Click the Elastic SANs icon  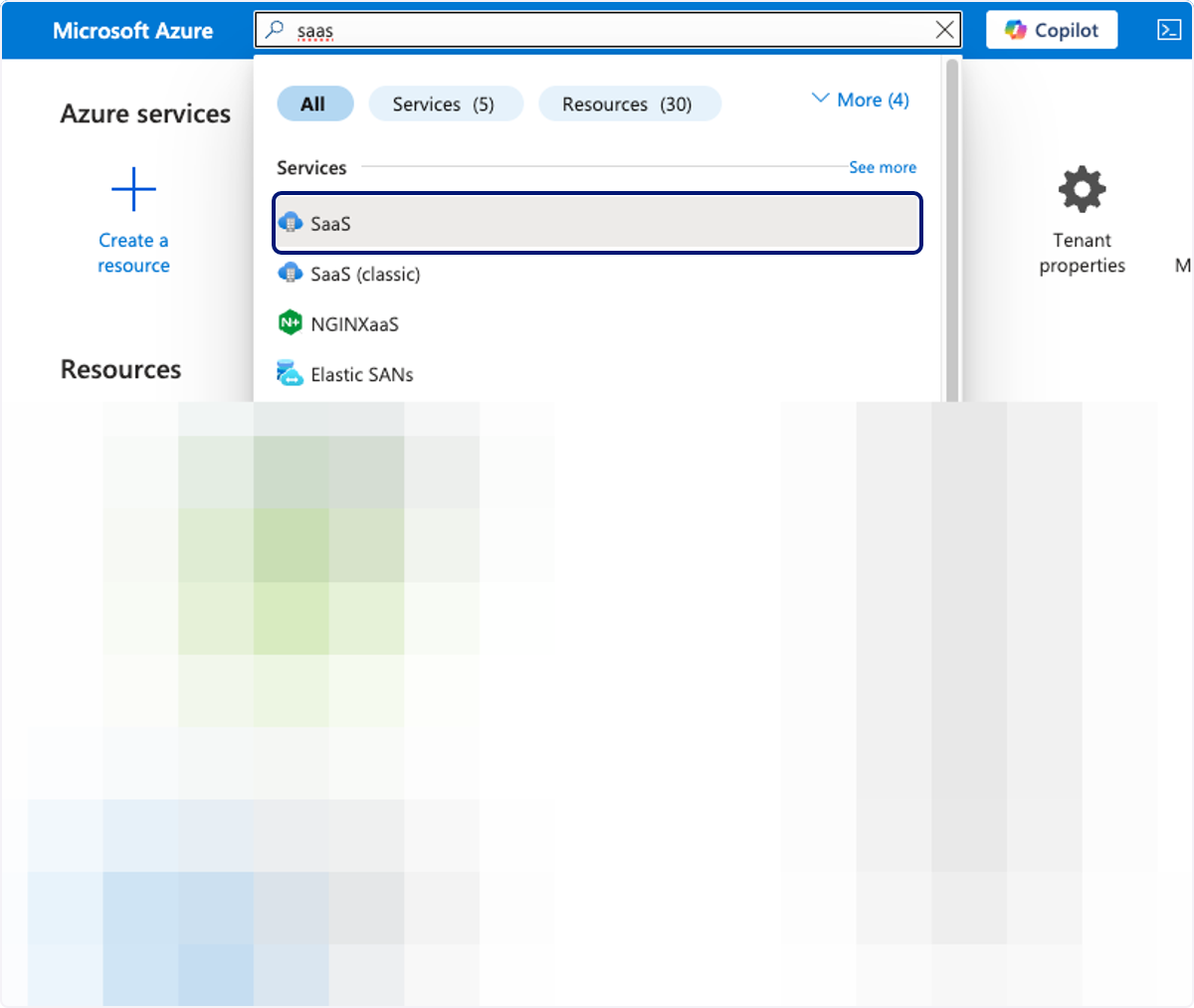coord(290,373)
